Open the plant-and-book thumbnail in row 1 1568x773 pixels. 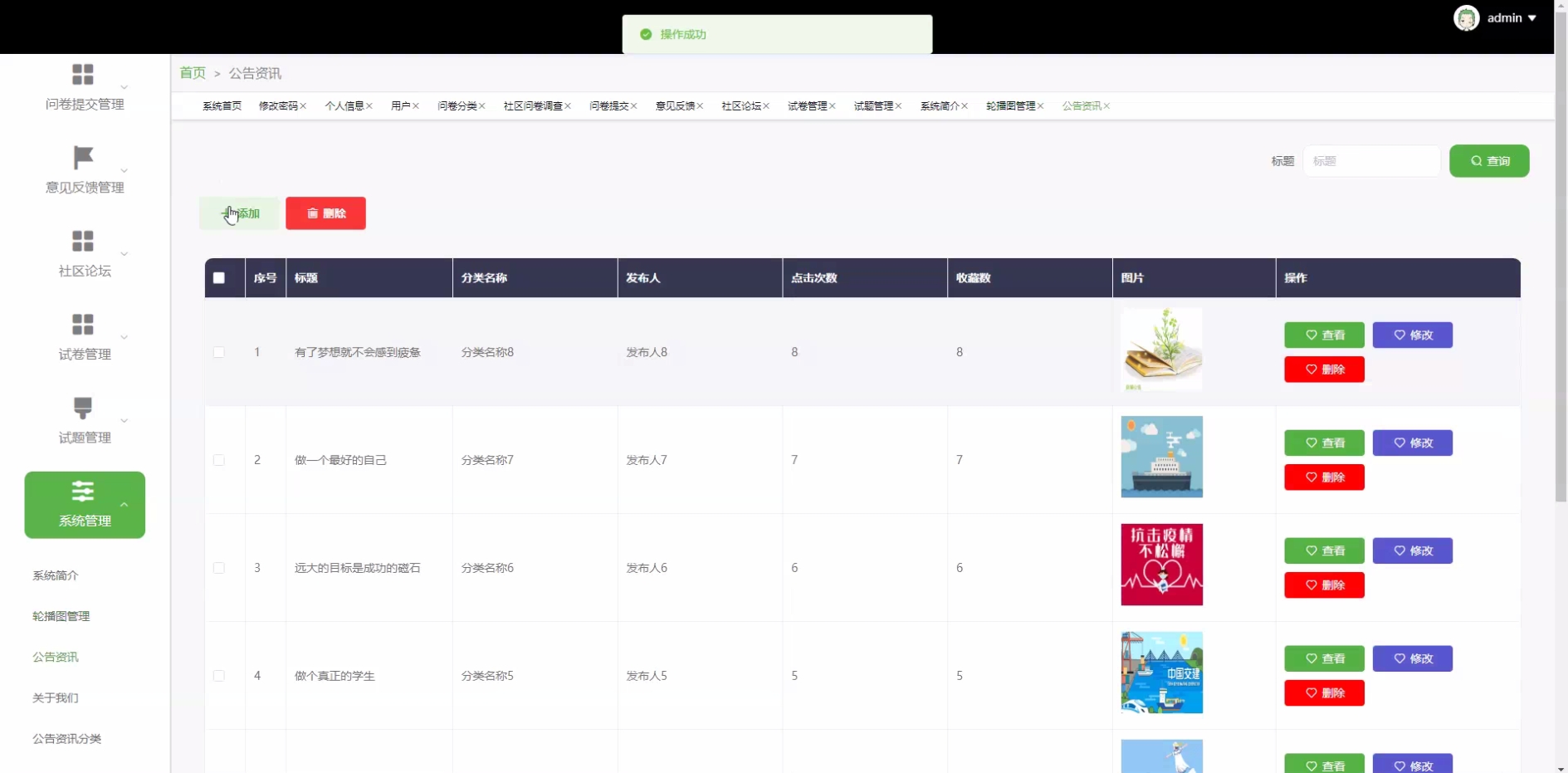pyautogui.click(x=1161, y=350)
